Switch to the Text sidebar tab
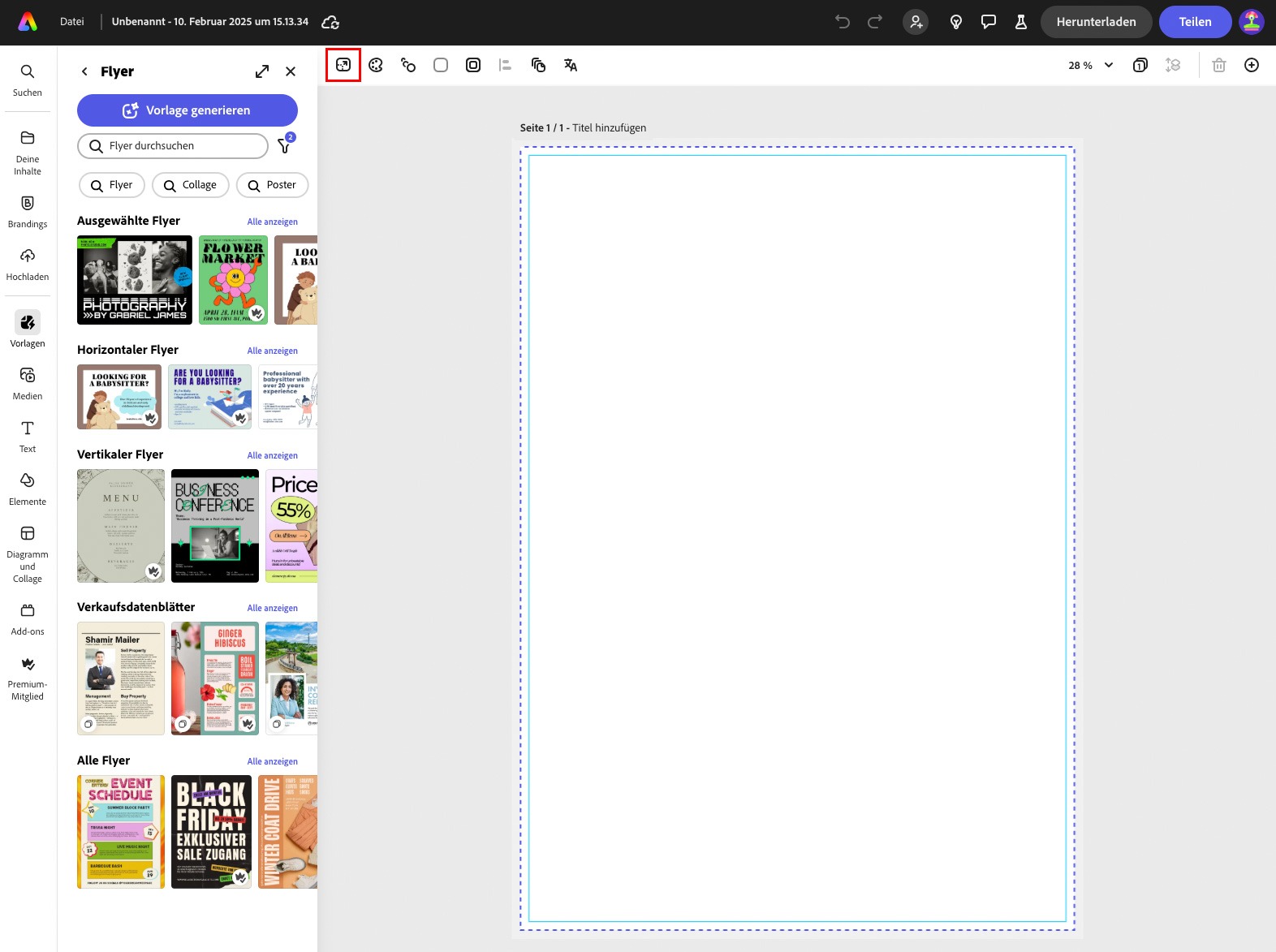This screenshot has width=1276, height=952. click(x=28, y=437)
